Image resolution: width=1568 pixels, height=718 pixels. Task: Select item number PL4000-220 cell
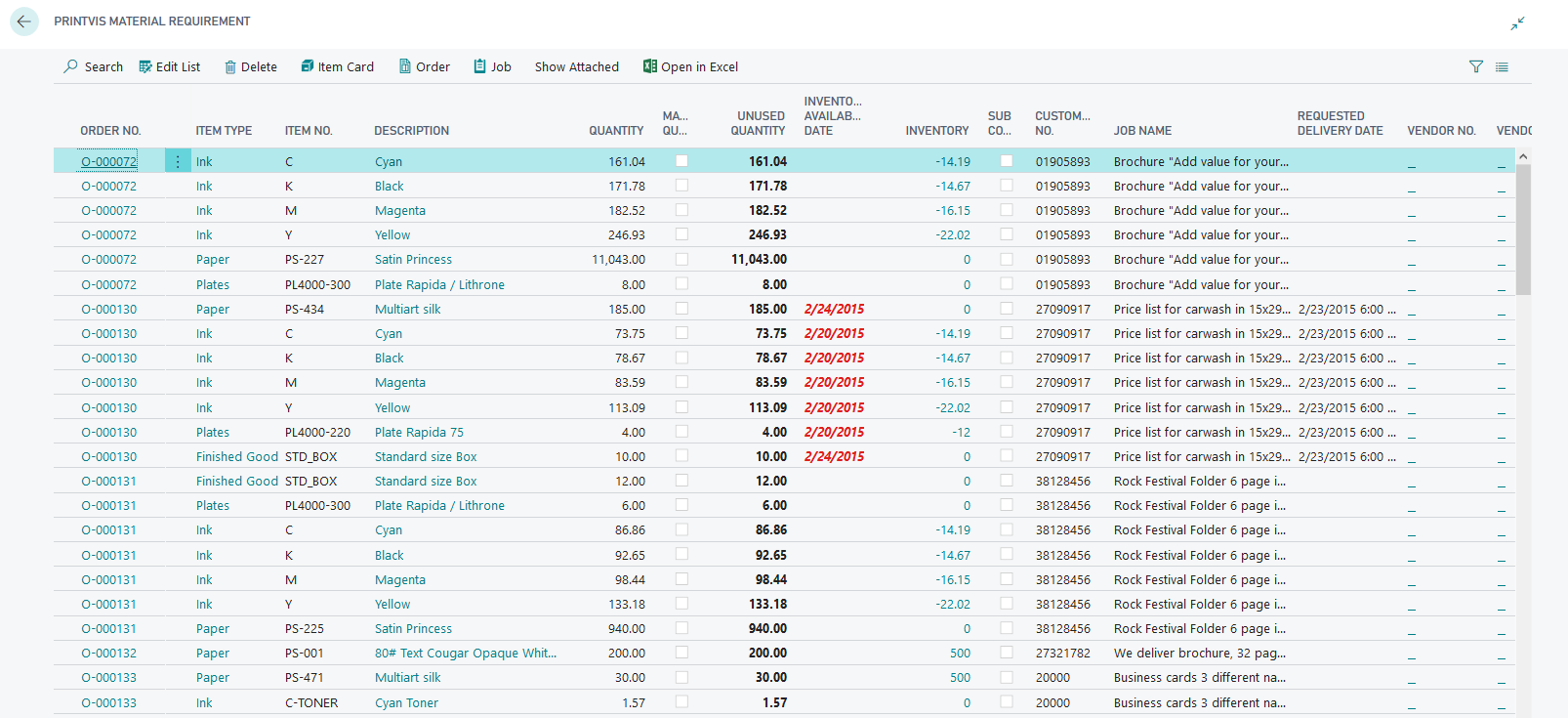pos(317,432)
